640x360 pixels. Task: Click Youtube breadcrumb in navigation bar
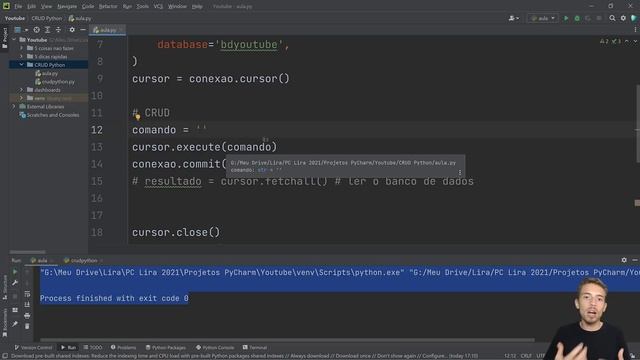pos(15,18)
